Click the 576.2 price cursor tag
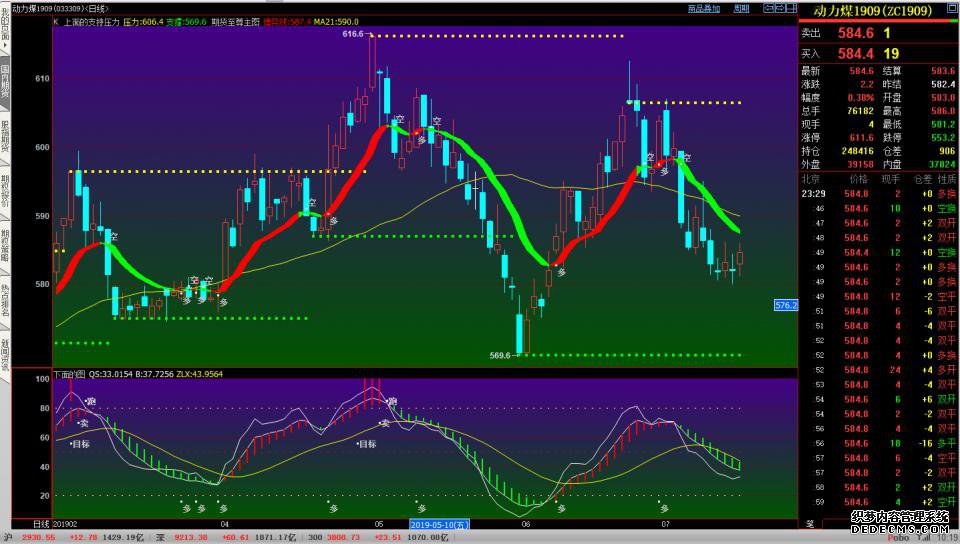960x544 pixels. [x=786, y=305]
